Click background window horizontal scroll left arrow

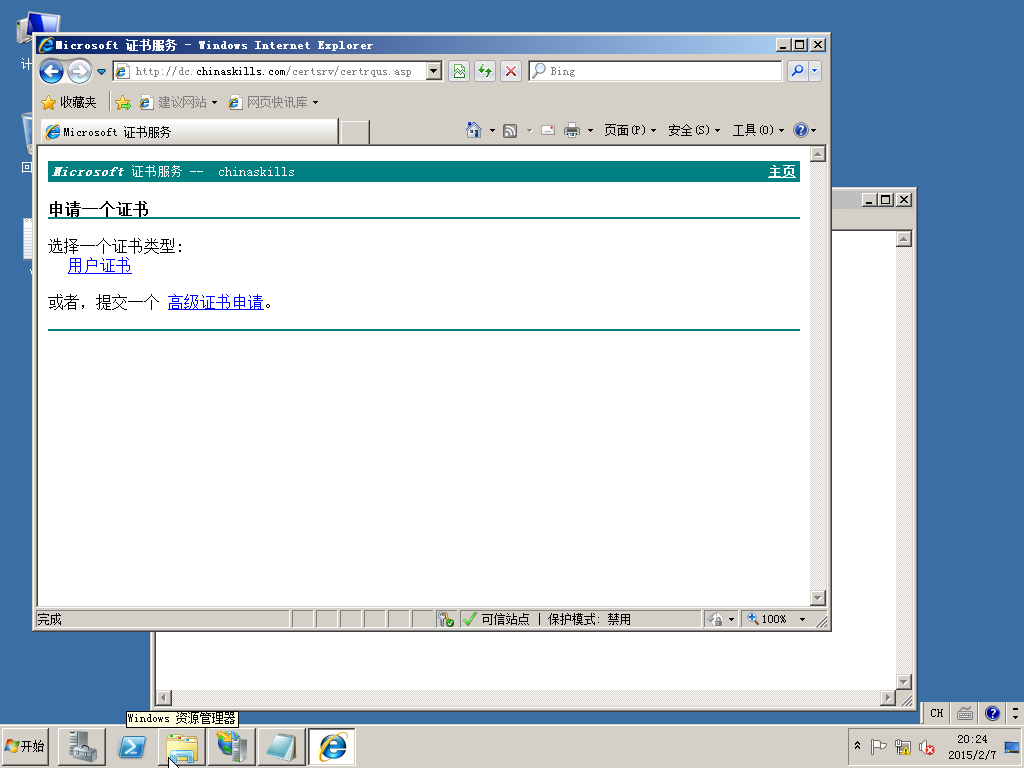pos(164,697)
